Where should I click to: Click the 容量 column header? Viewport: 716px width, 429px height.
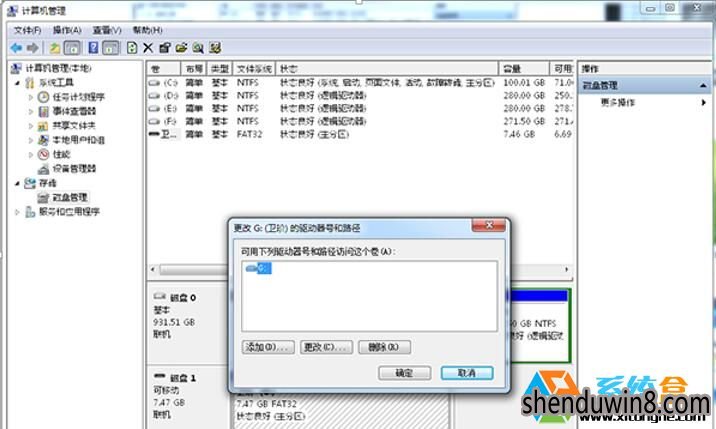[524, 69]
